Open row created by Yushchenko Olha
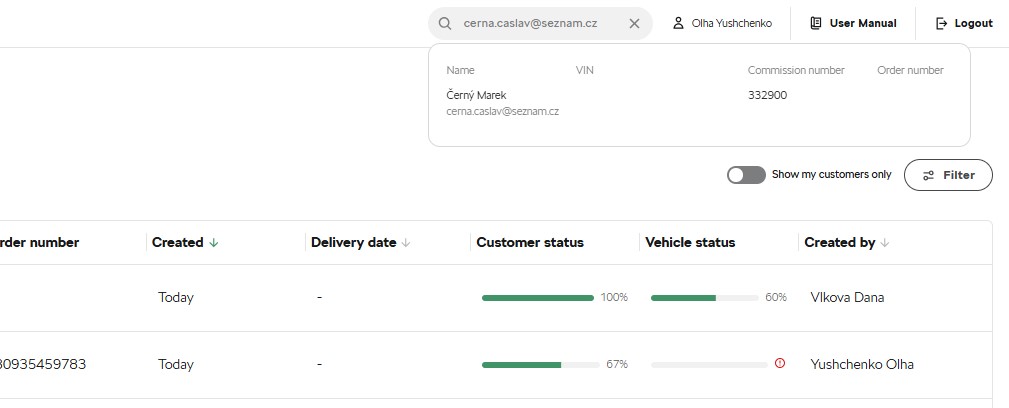This screenshot has height=408, width=1009. (862, 364)
